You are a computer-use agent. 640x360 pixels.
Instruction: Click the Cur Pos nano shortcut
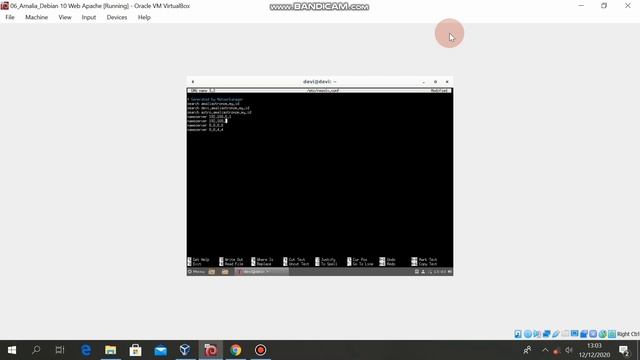(358, 260)
